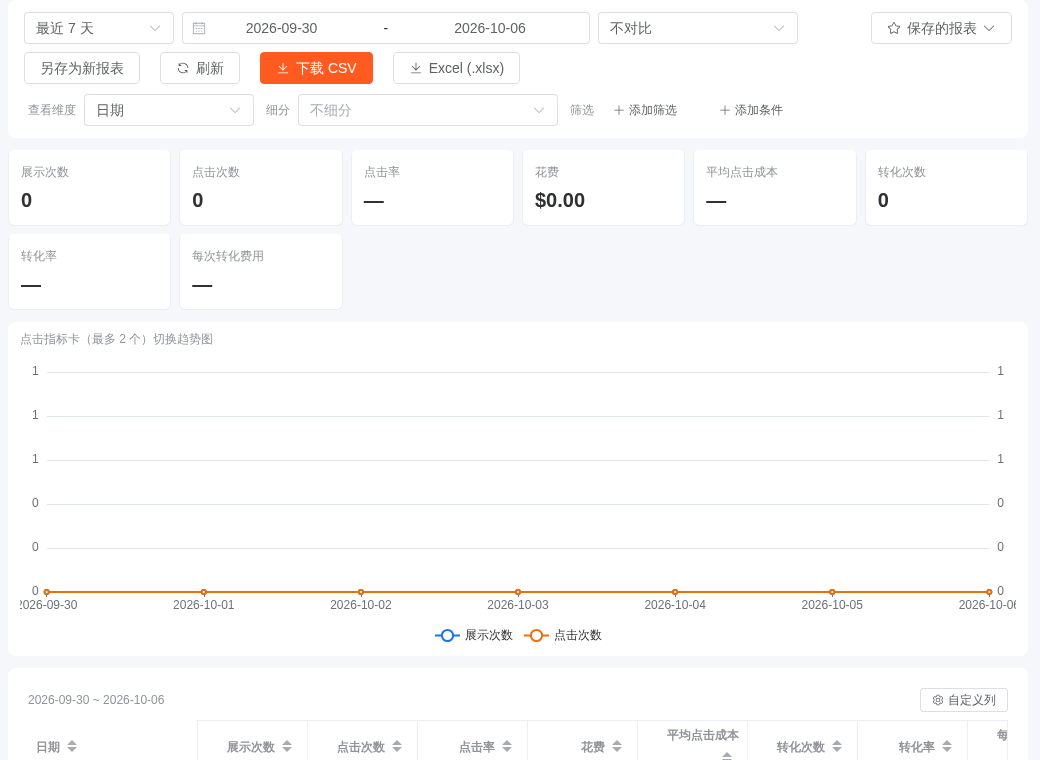
Task: Sort table by 点击率 column
Action: pos(507,747)
